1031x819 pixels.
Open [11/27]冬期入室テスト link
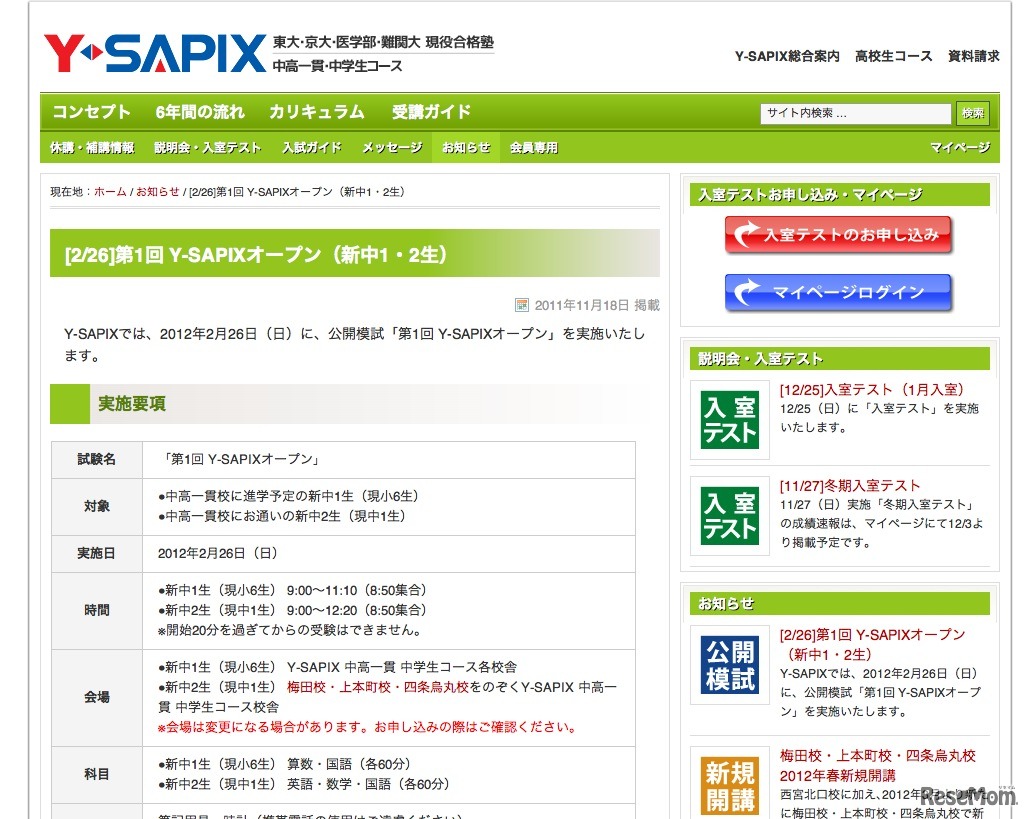pyautogui.click(x=850, y=486)
